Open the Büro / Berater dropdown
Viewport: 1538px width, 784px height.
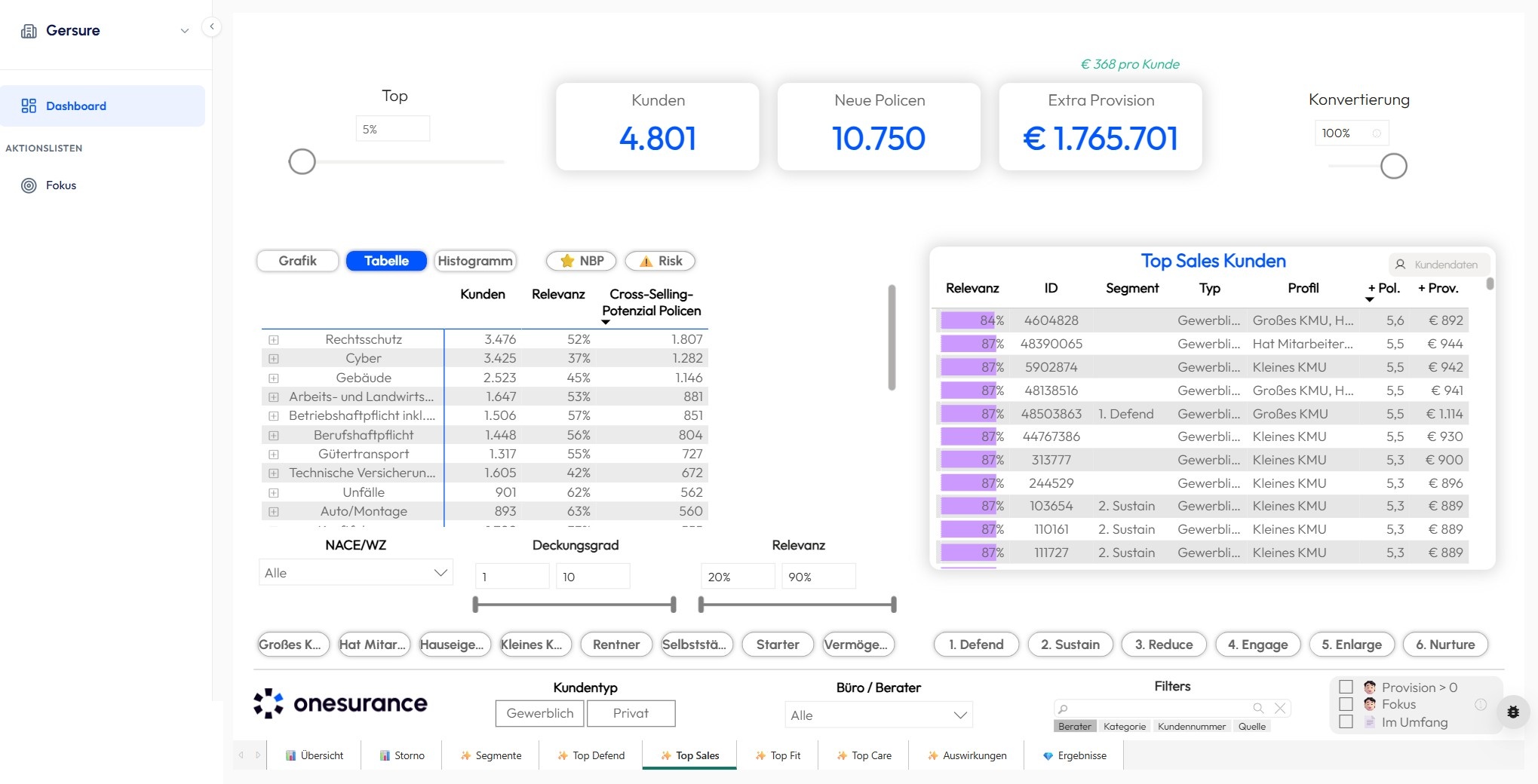click(877, 715)
